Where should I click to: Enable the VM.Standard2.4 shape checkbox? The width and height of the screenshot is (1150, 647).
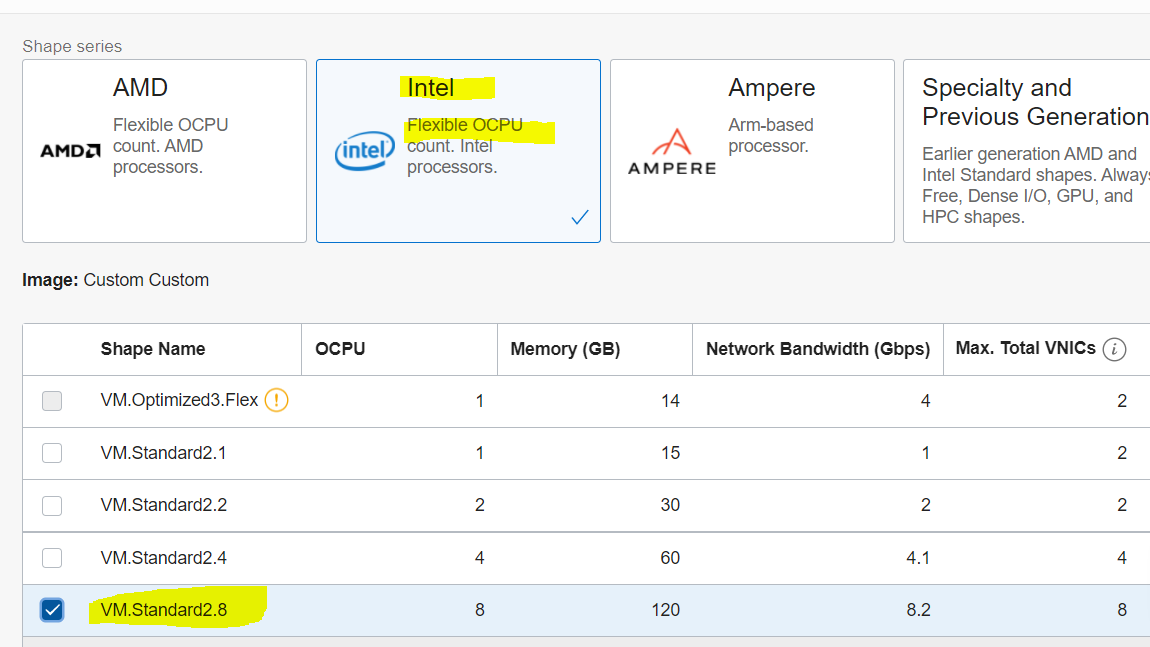[x=52, y=557]
